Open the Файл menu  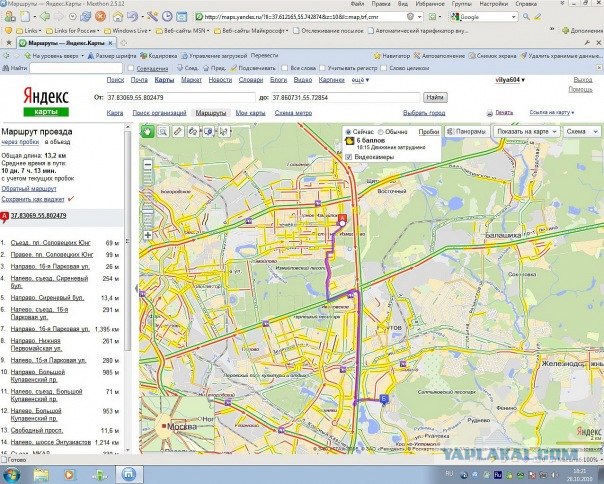coord(357,4)
